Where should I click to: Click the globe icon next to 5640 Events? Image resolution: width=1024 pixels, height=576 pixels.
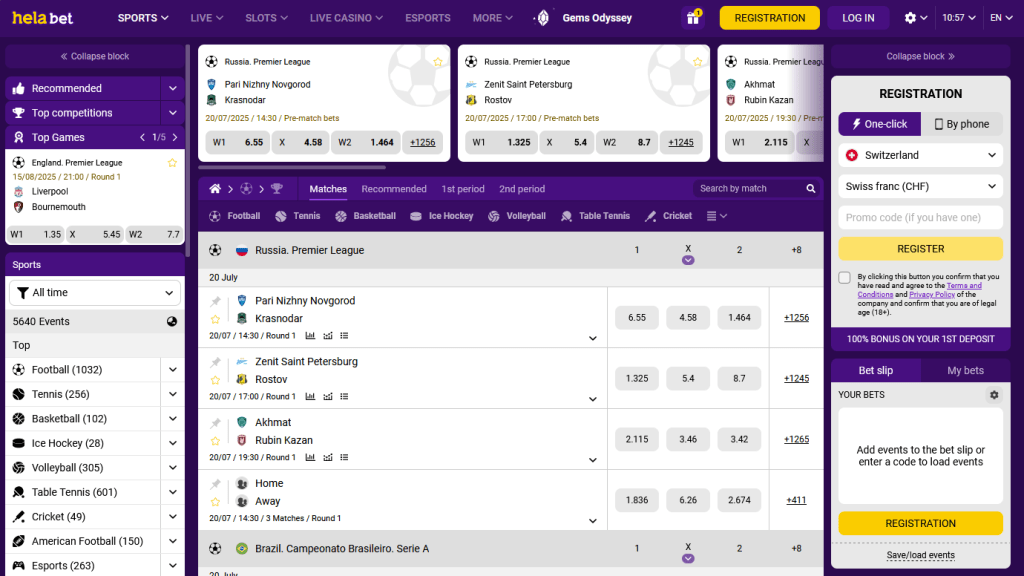point(172,321)
